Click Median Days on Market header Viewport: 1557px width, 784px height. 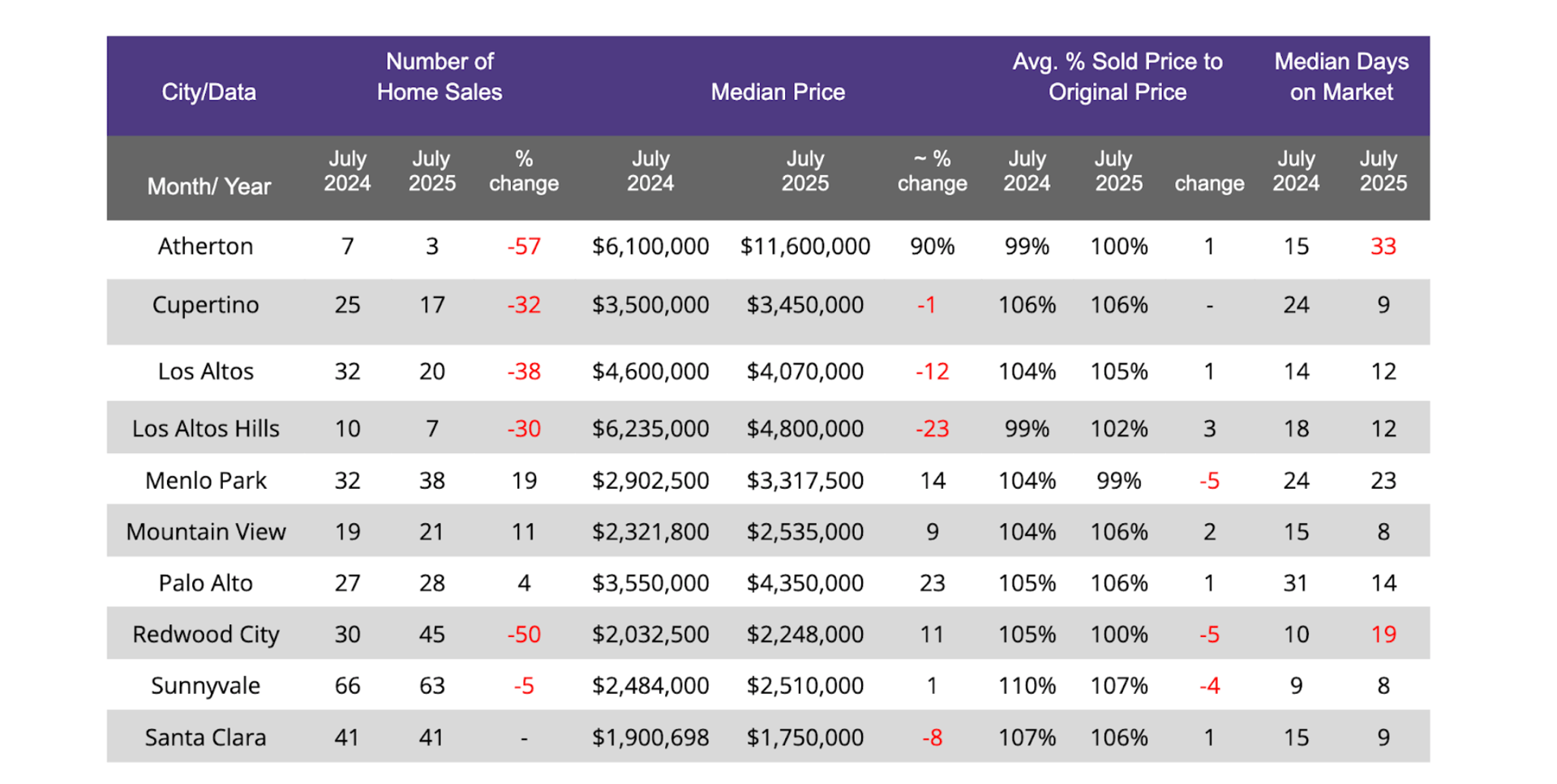(x=1340, y=77)
